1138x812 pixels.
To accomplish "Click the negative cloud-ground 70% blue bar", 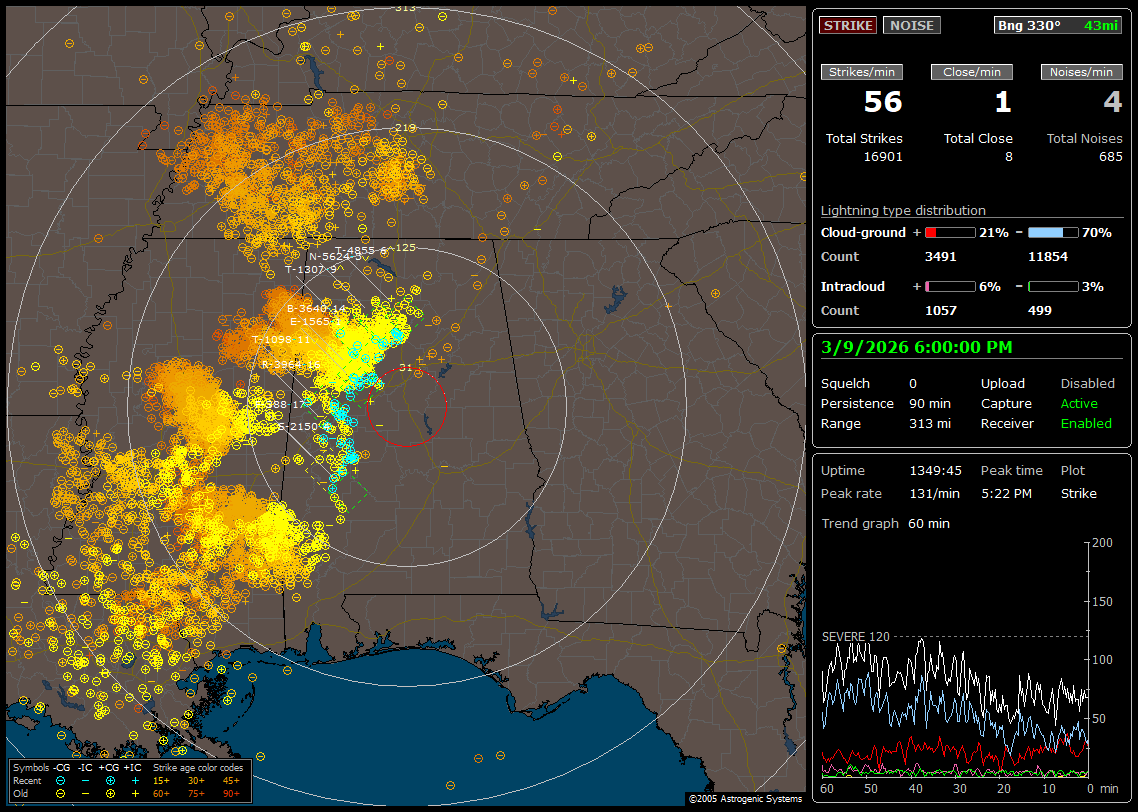I will [x=1053, y=232].
